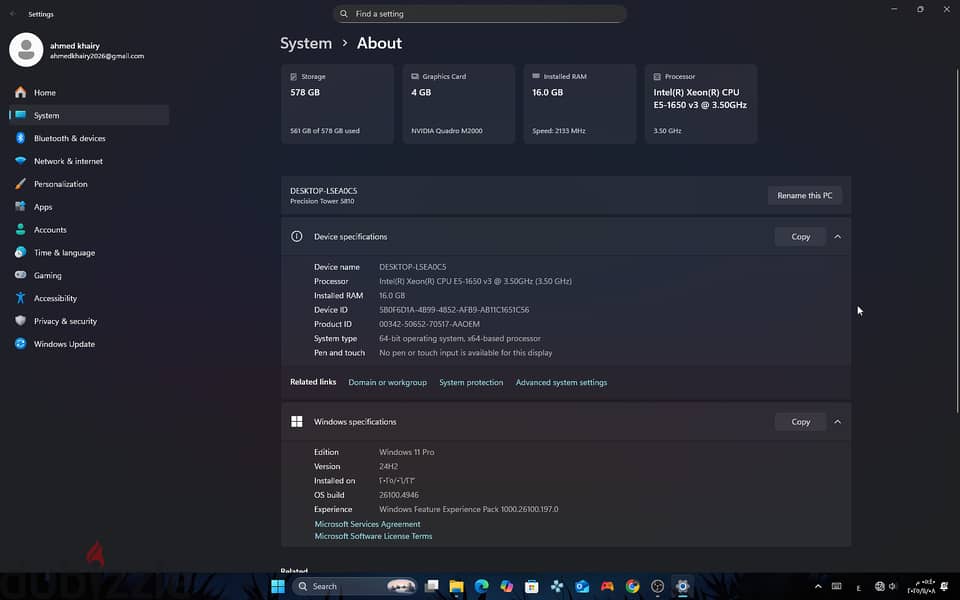Open Accounts settings
This screenshot has height=600, width=960.
pos(89,230)
